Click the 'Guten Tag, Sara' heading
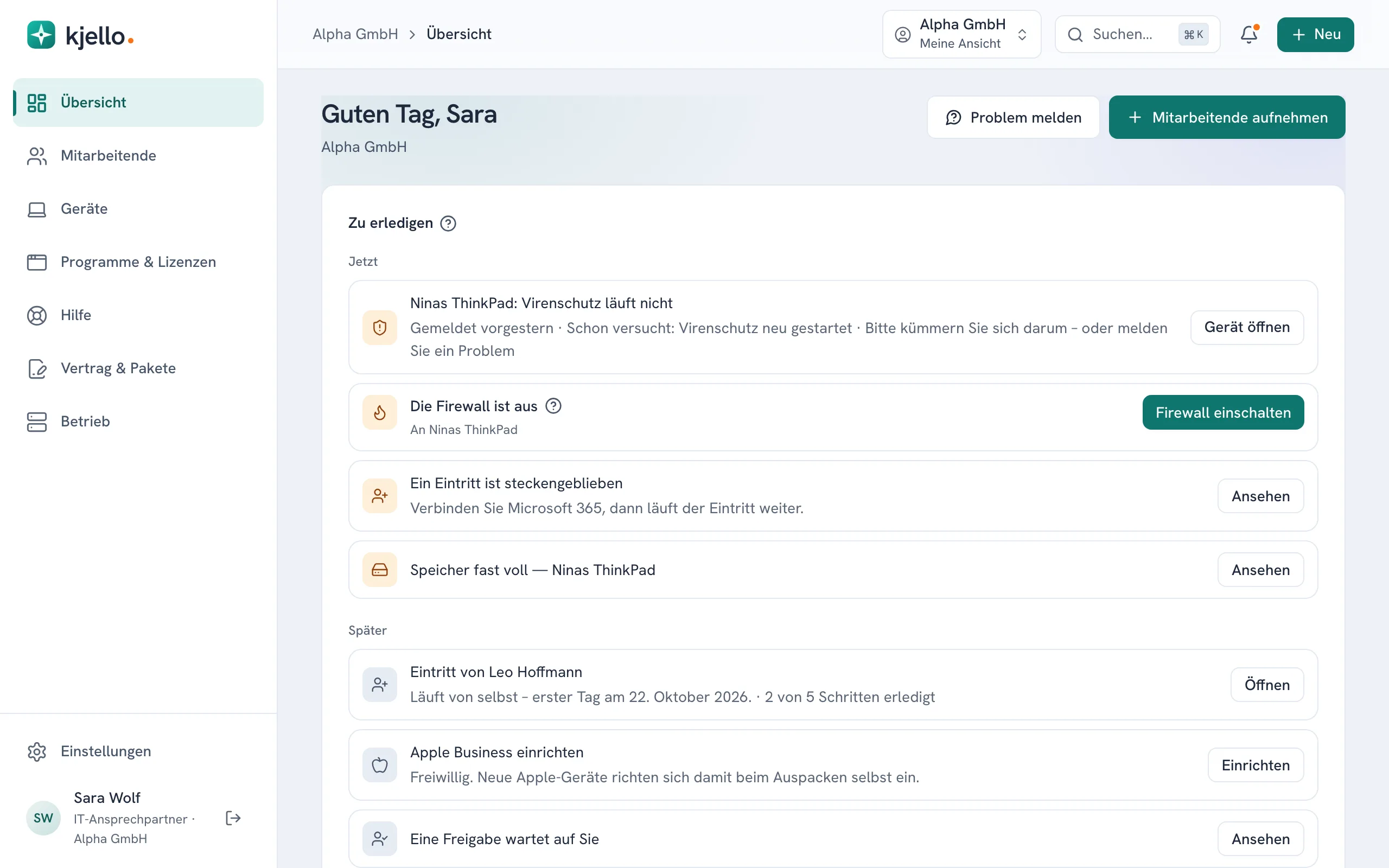The width and height of the screenshot is (1389, 868). [409, 114]
